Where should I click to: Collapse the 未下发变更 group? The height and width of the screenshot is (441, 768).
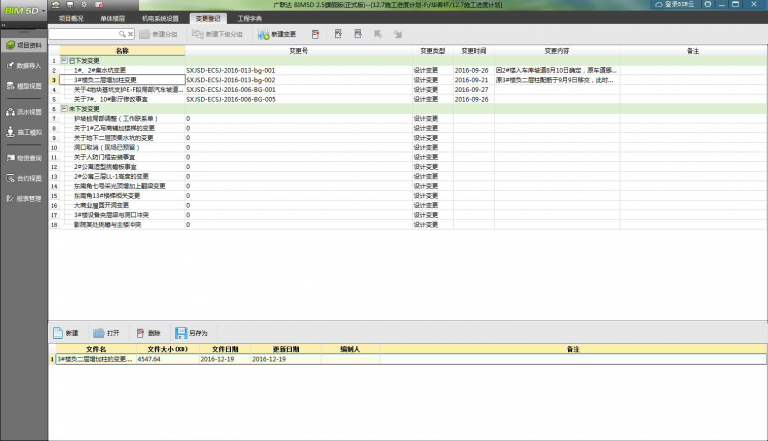64,108
